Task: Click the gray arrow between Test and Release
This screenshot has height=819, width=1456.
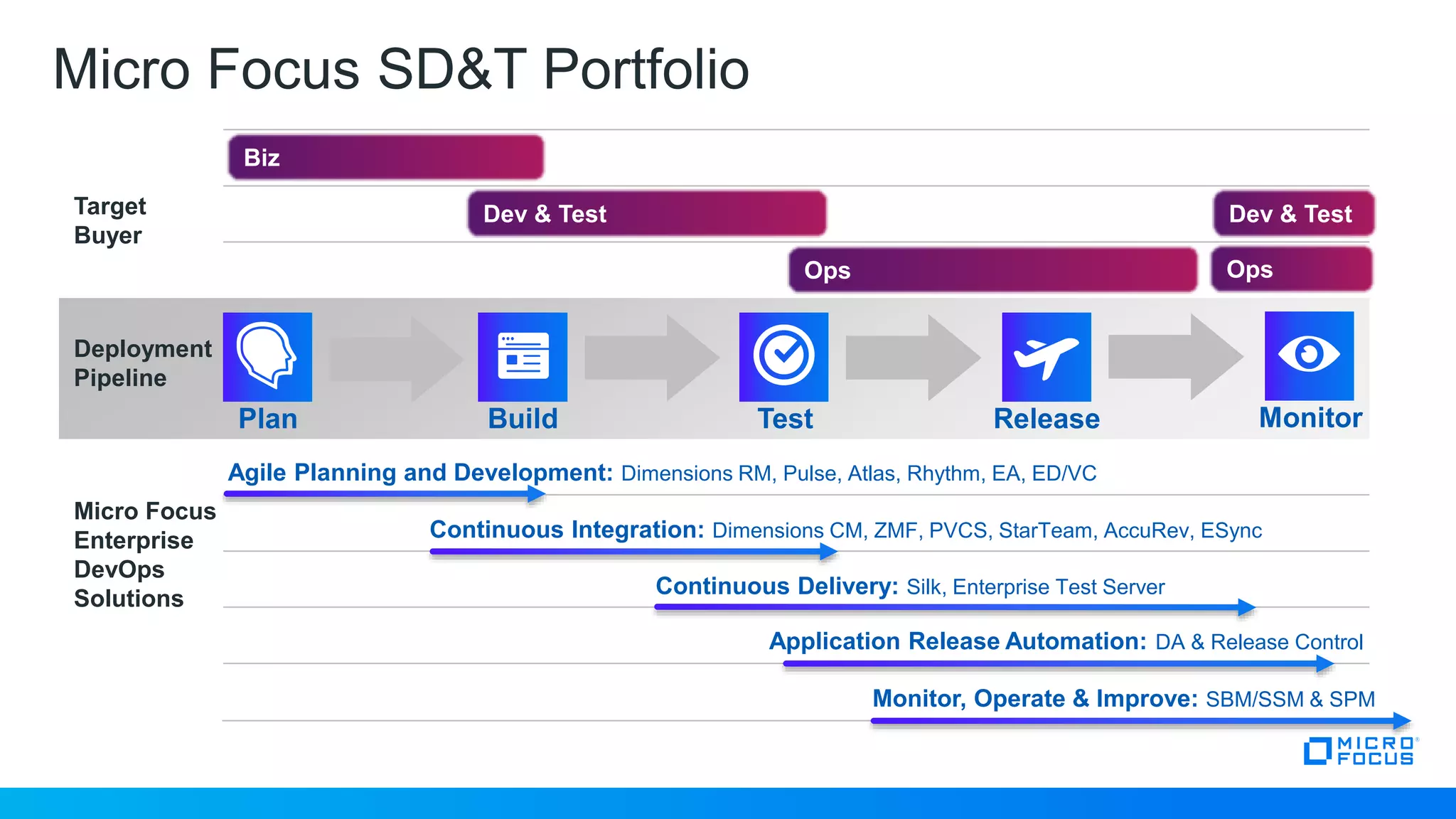Action: coord(913,358)
